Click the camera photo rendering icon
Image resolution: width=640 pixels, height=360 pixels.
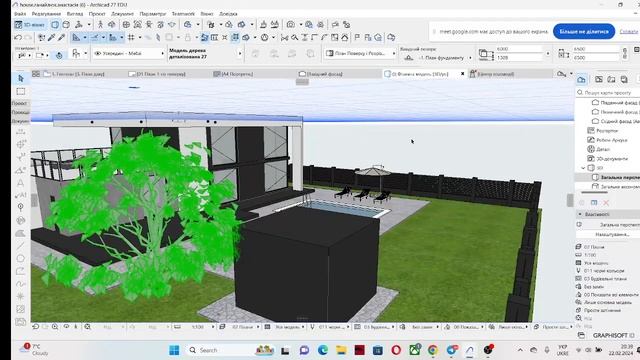click(291, 25)
